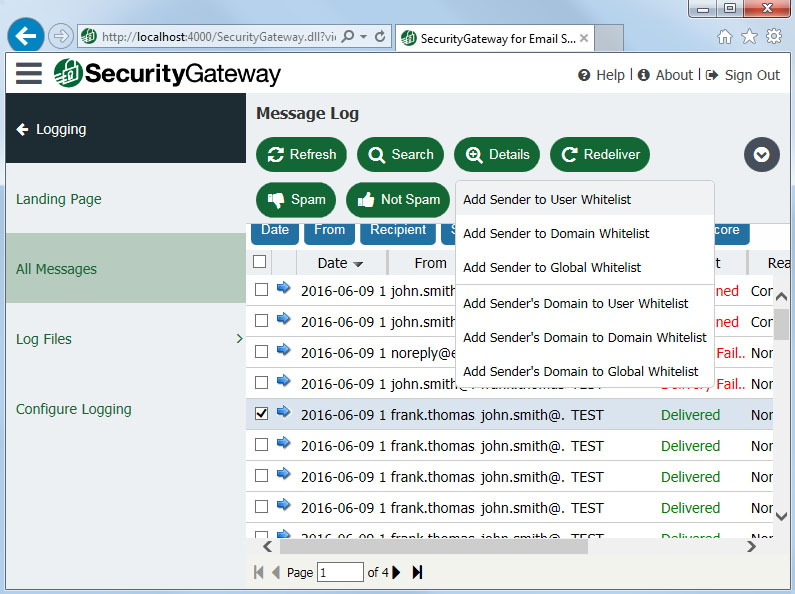
Task: Click the Search button
Action: point(401,155)
